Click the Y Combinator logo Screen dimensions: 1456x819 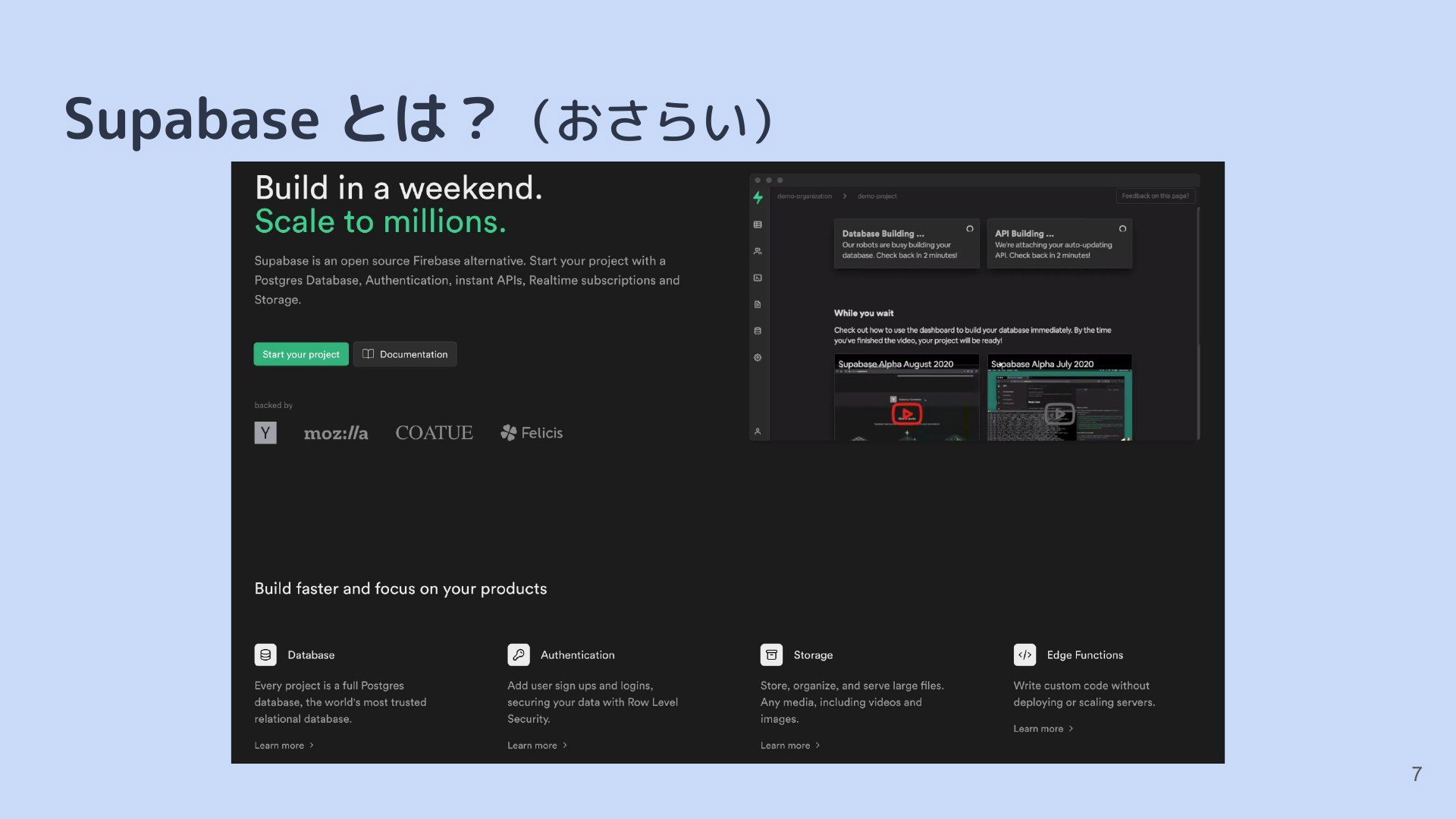click(x=265, y=433)
